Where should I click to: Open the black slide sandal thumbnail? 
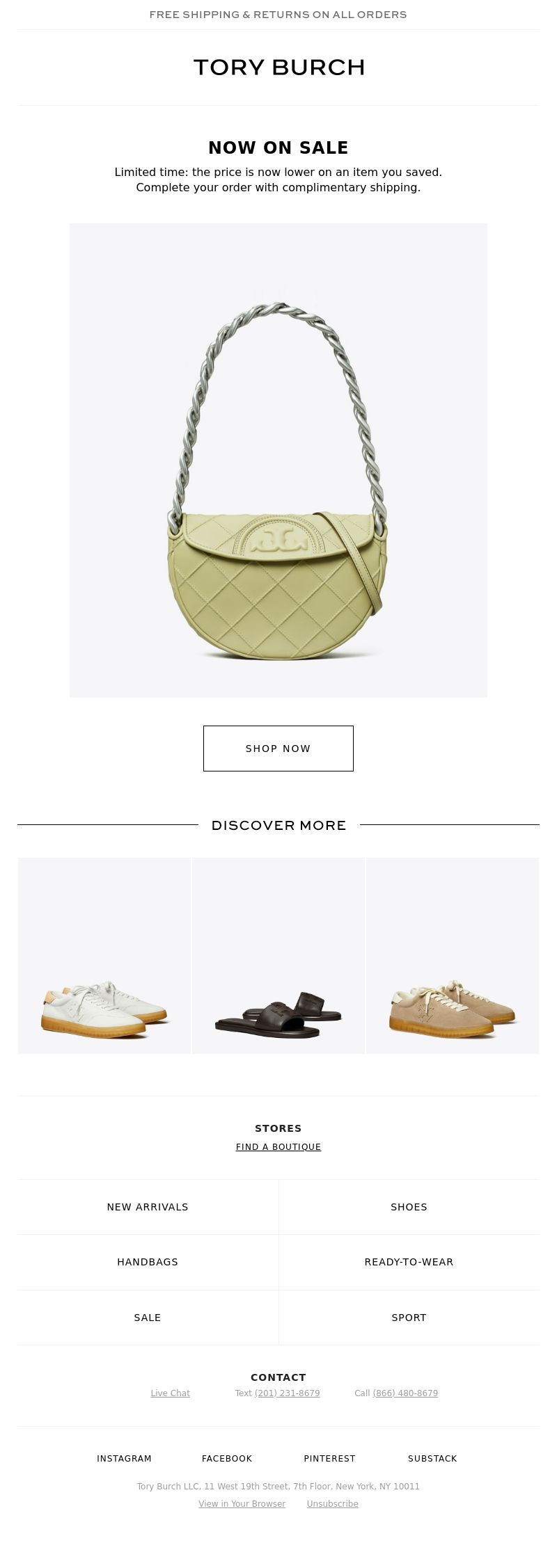tap(278, 955)
